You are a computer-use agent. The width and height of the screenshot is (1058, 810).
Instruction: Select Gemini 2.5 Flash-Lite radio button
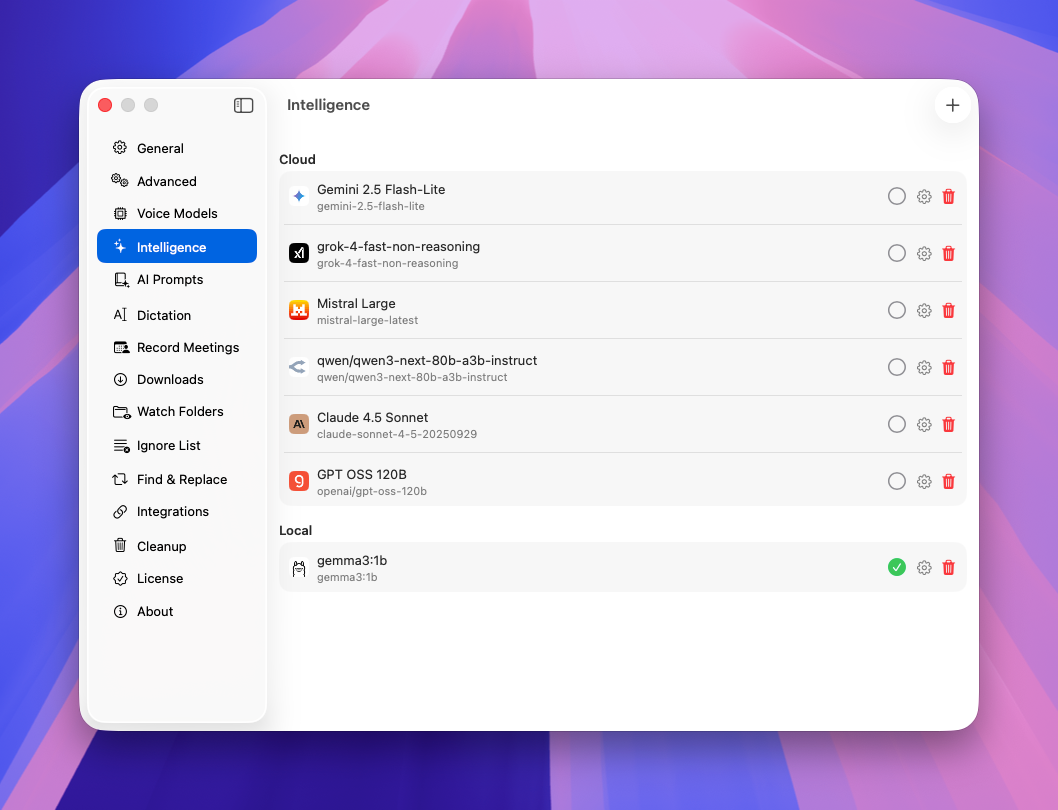pyautogui.click(x=897, y=197)
